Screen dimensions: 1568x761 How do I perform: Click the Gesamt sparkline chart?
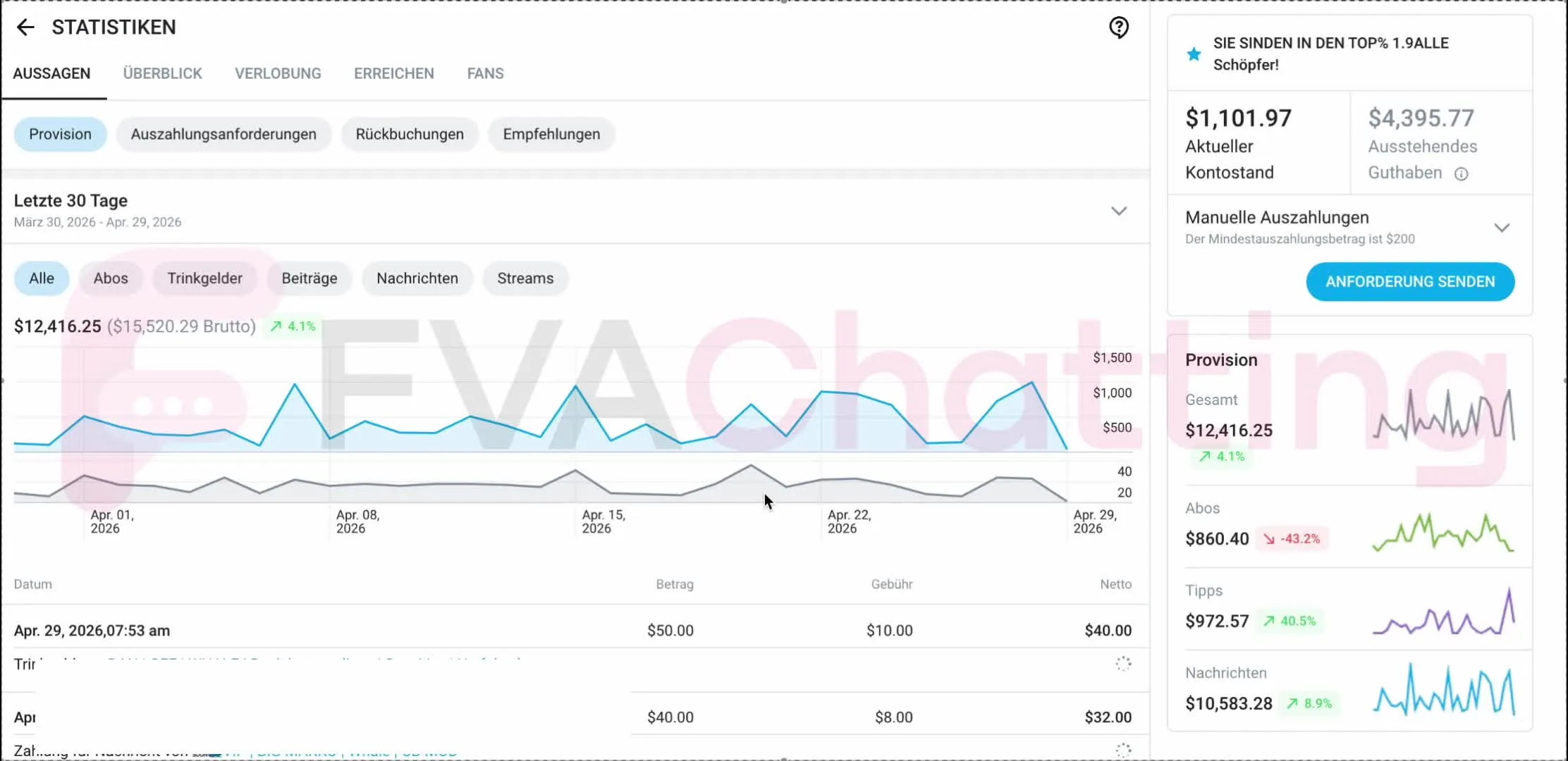pyautogui.click(x=1444, y=416)
